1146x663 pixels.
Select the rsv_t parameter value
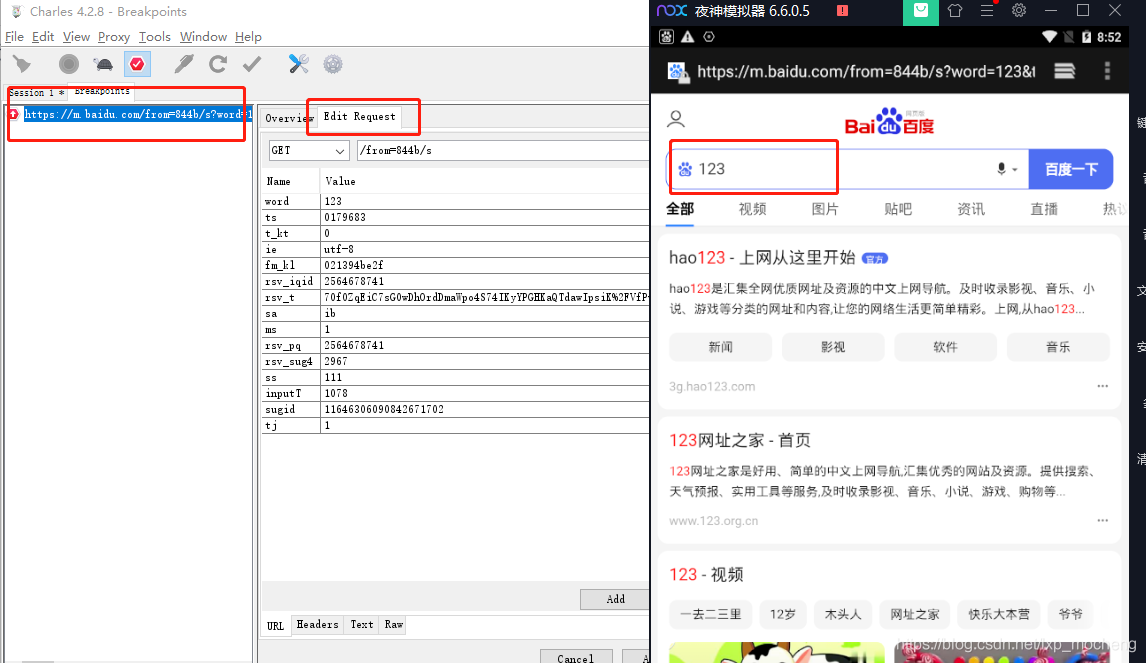click(485, 298)
